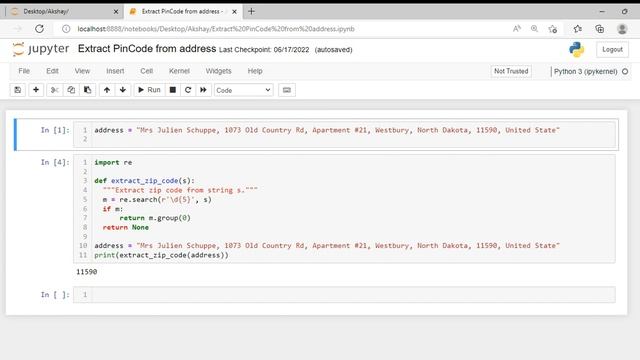Open the Cell menu
This screenshot has height=360, width=640.
[147, 71]
